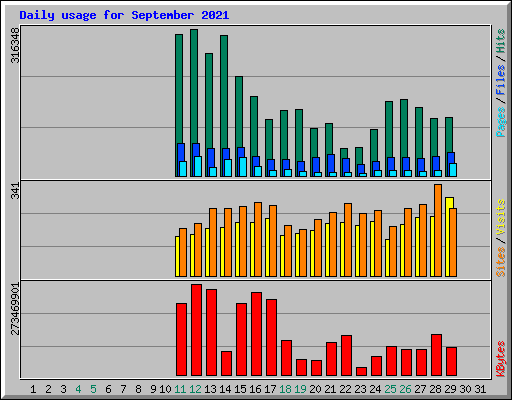Click the 341 axis value
The height and width of the screenshot is (400, 512).
click(x=15, y=191)
